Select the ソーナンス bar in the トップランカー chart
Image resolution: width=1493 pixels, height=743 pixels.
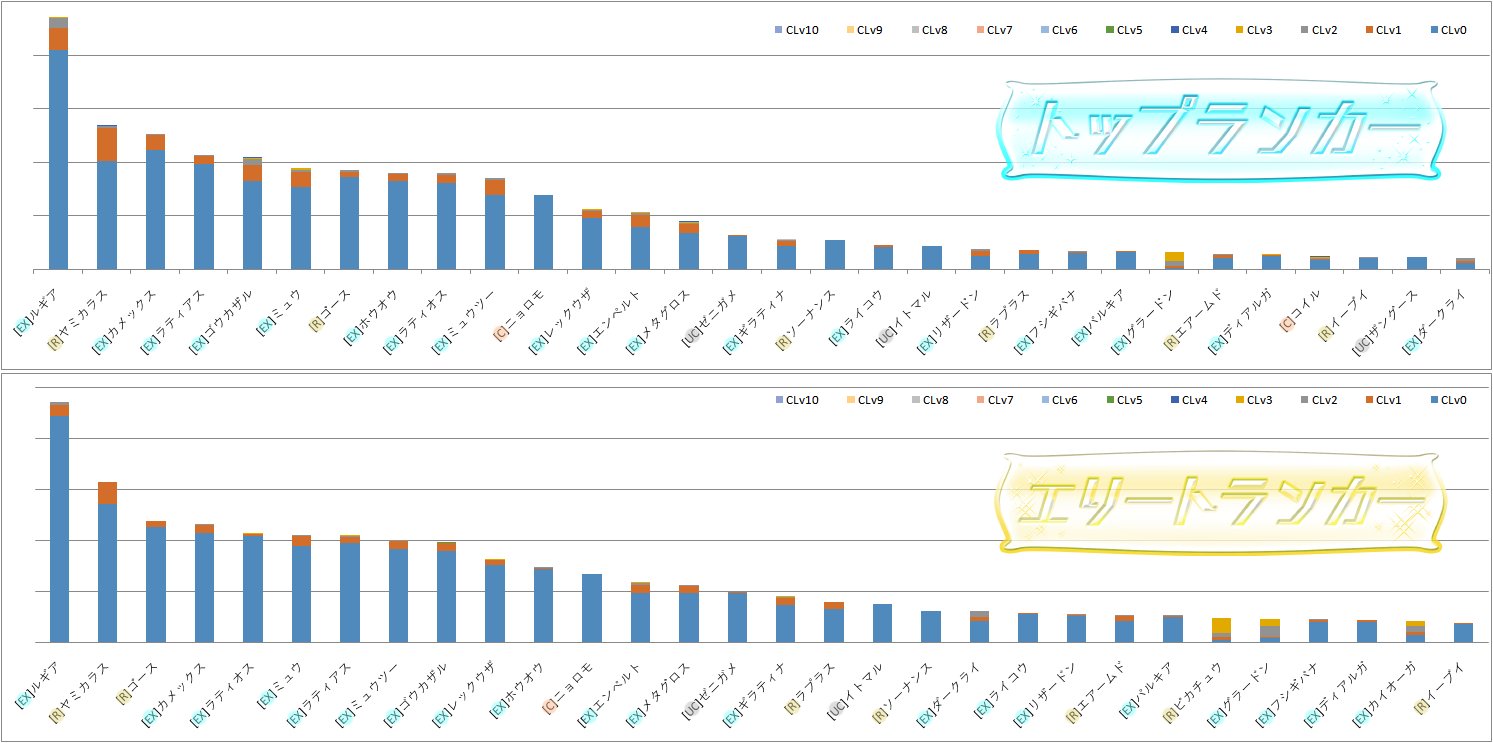pyautogui.click(x=835, y=255)
